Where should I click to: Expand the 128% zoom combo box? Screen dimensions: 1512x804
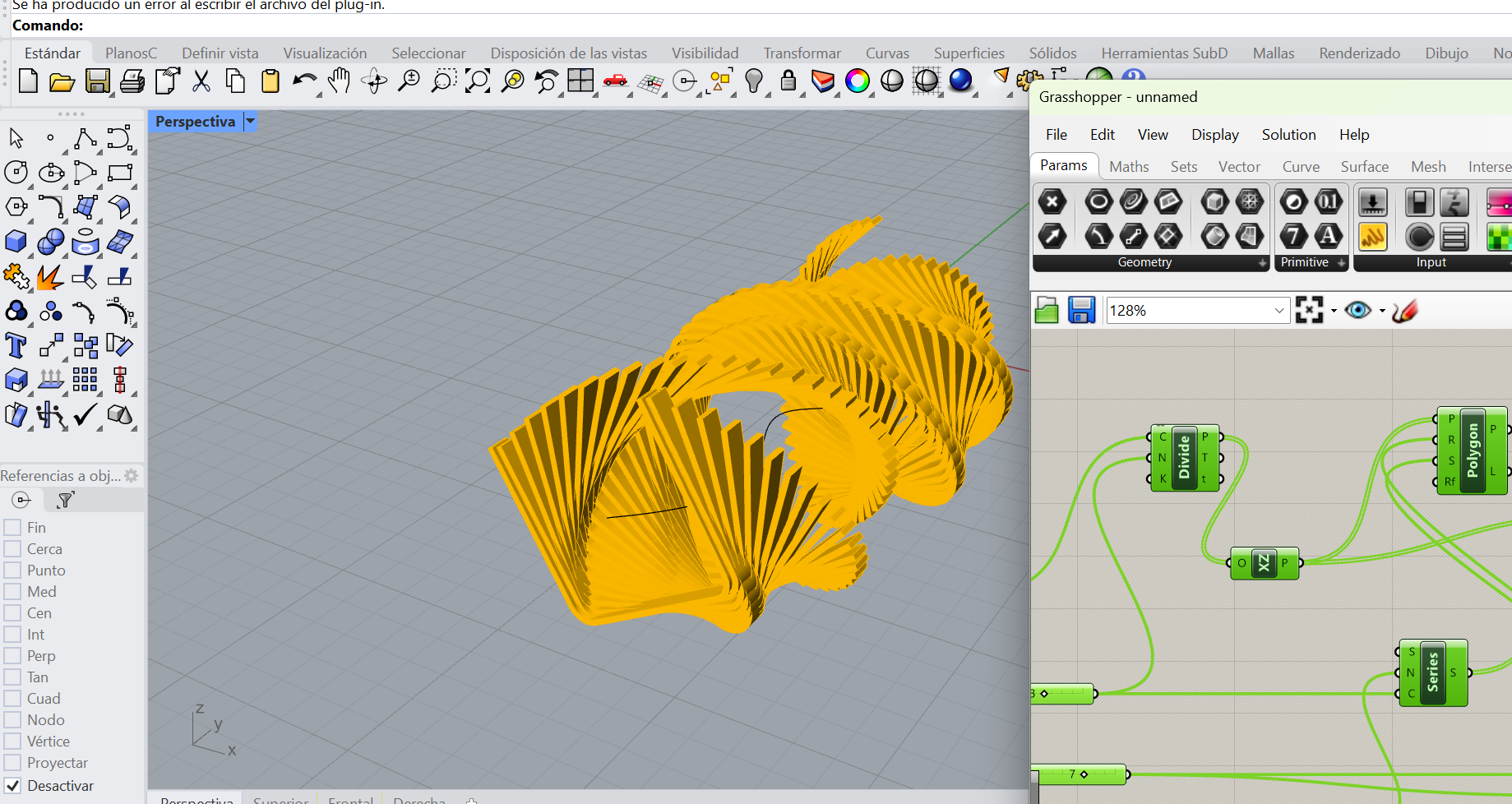(x=1278, y=311)
